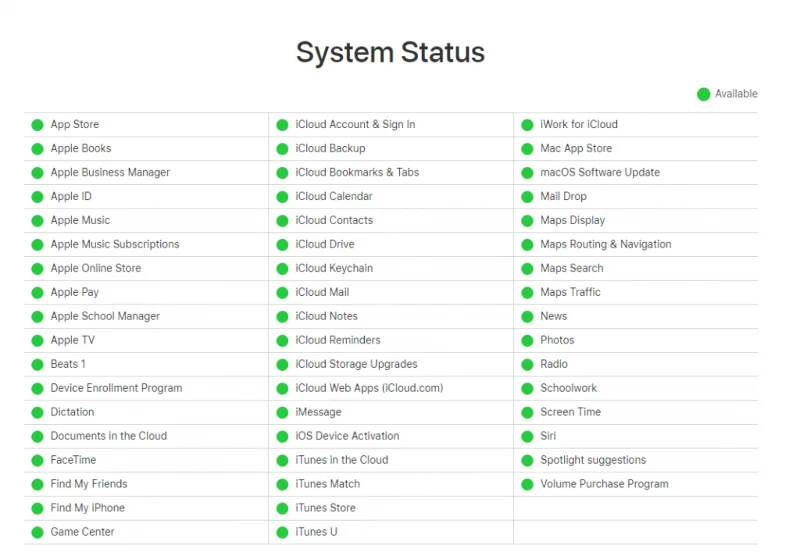Click the green dot beside Apple Pay
Viewport: 800px width, 552px height.
(x=37, y=293)
